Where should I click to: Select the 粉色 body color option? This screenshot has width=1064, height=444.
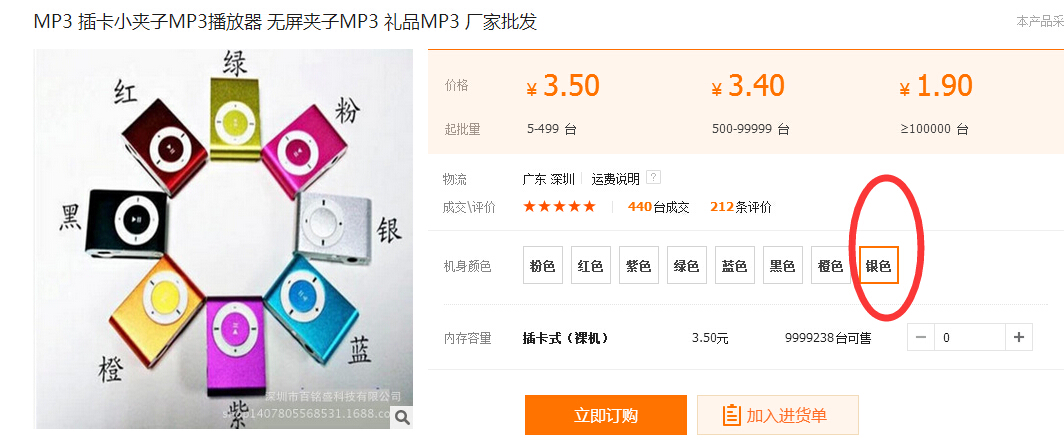(x=543, y=265)
